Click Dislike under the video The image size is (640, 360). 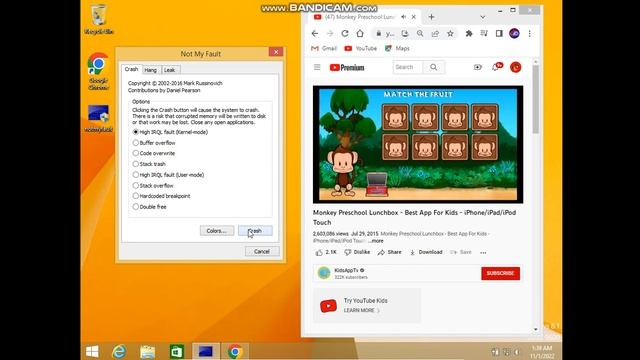point(357,252)
